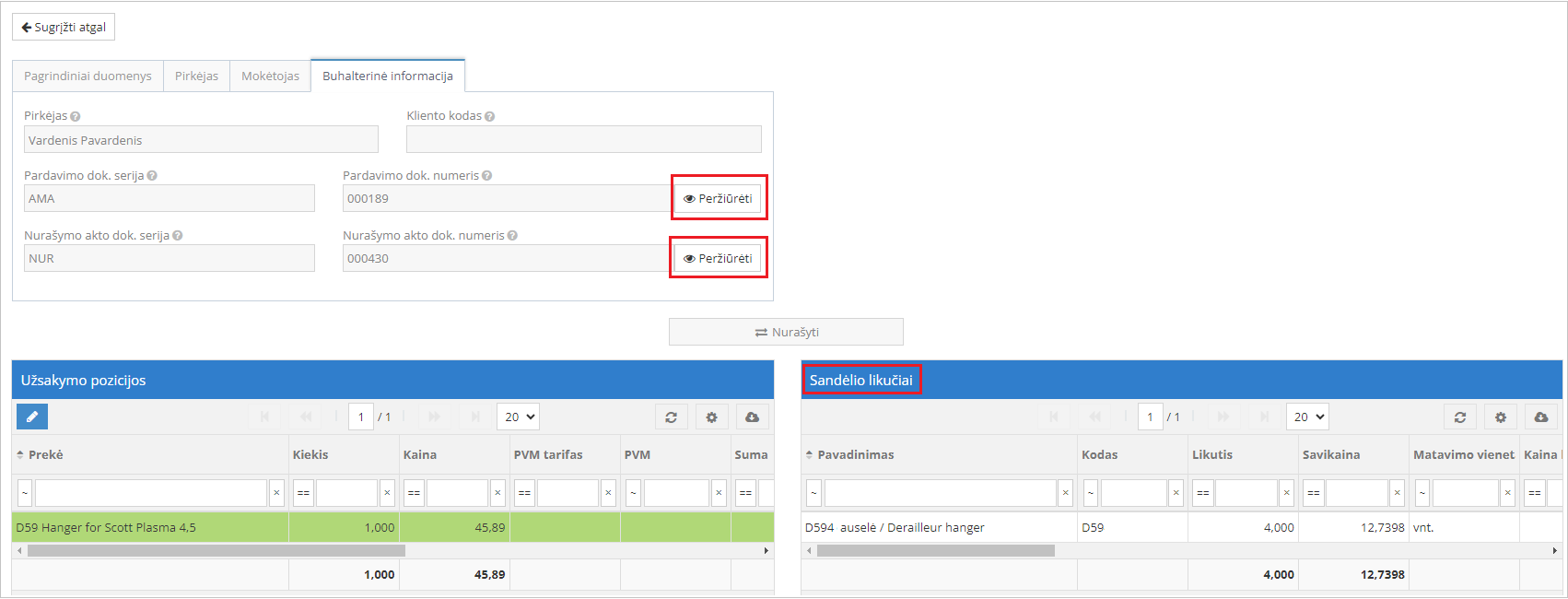Open settings gear in Užsakymo pozicijos toolbar

711,417
